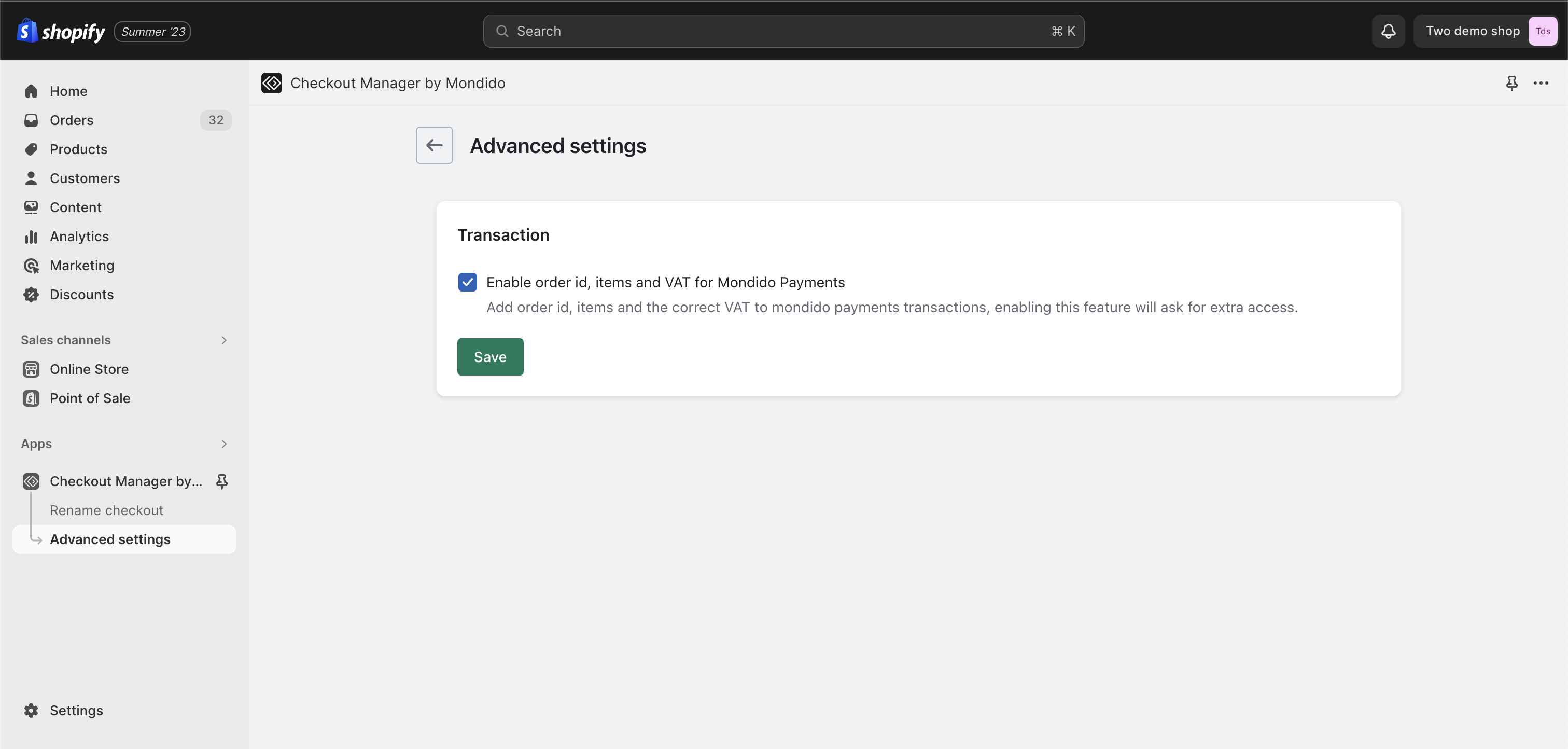Click the search magnifier icon
The image size is (1568, 749).
pos(502,31)
